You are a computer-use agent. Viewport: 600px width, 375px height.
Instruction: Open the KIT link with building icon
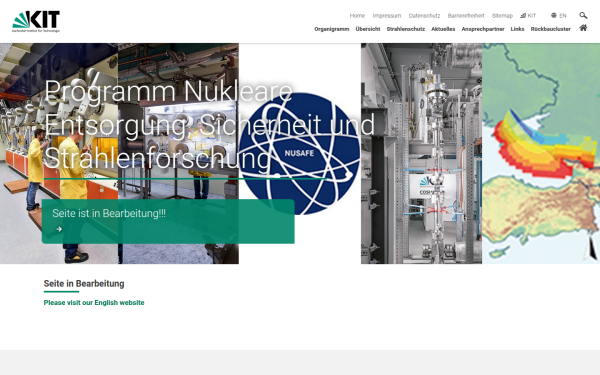pos(528,16)
